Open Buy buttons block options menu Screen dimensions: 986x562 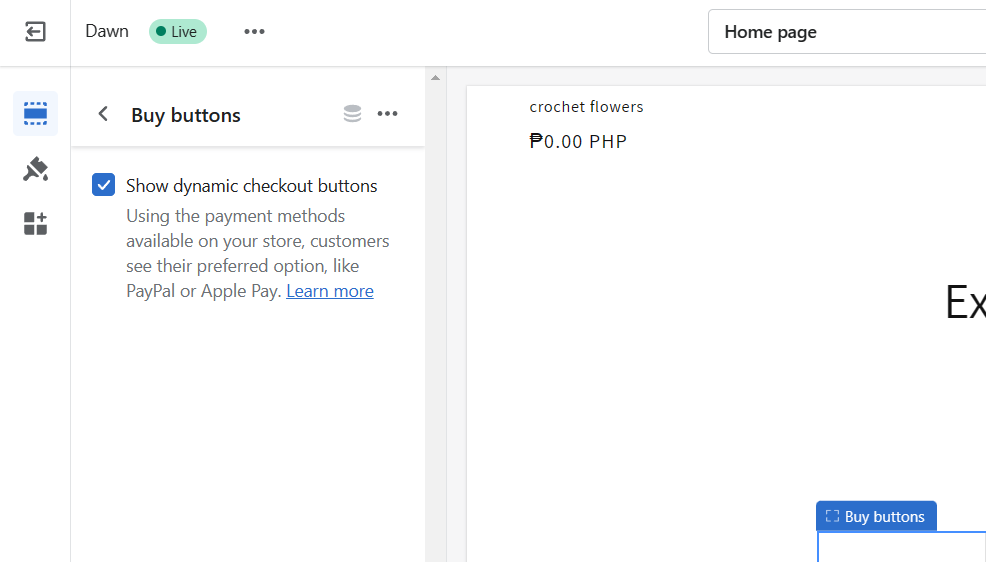tap(387, 114)
